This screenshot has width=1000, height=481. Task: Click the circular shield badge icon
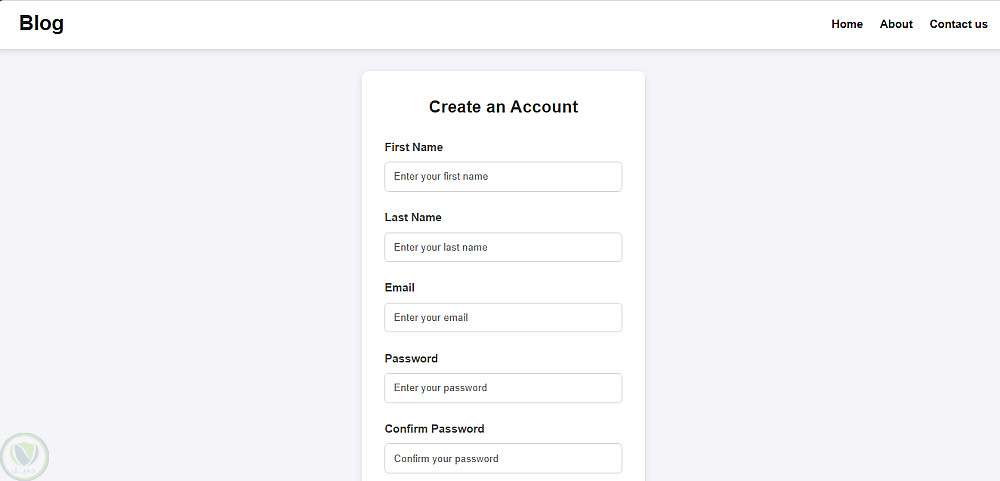coord(24,457)
